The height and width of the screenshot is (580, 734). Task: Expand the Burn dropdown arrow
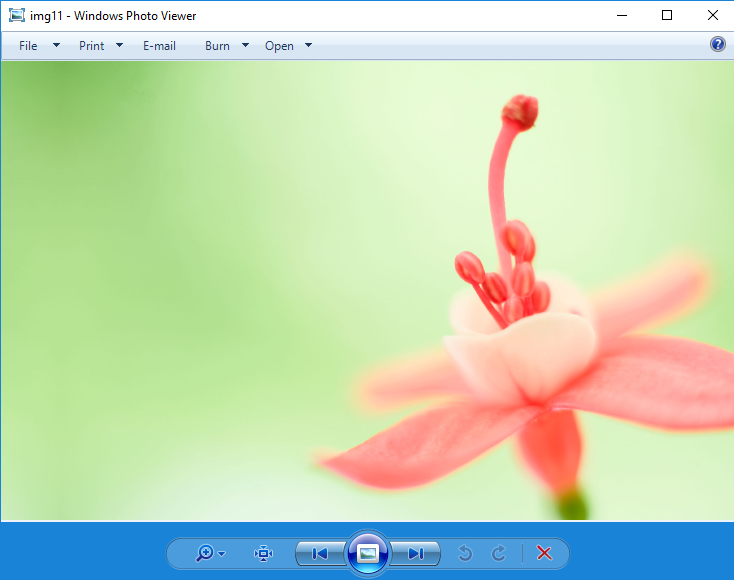coord(245,45)
